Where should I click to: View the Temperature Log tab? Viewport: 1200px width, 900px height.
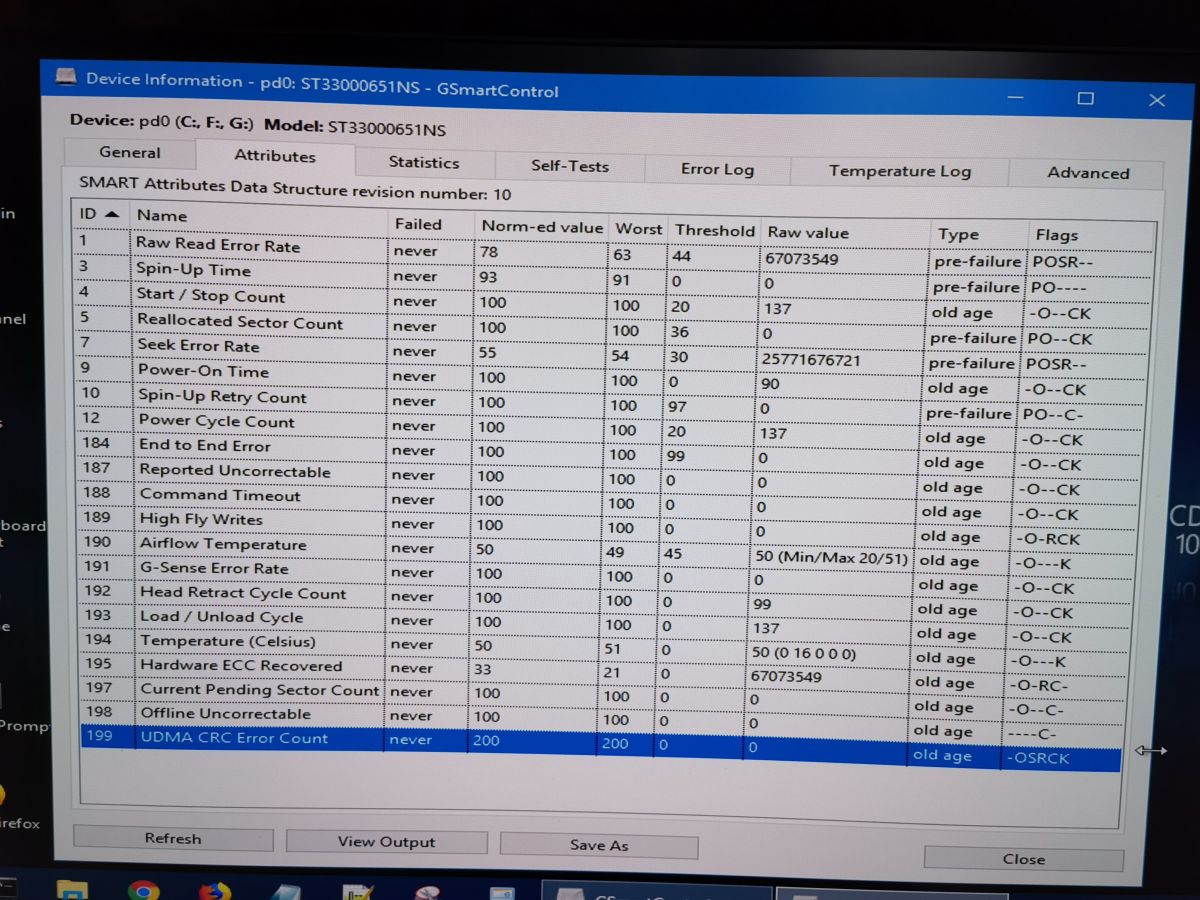pos(898,171)
